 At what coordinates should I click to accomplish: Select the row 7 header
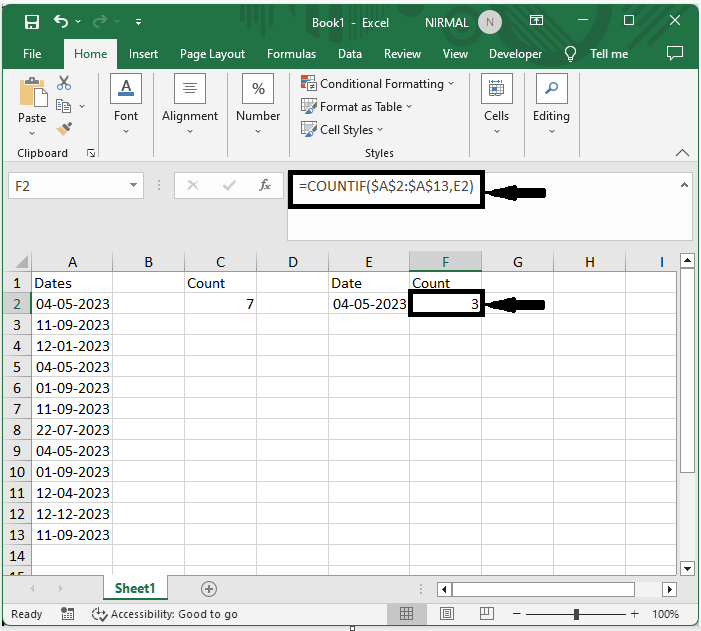coord(17,409)
